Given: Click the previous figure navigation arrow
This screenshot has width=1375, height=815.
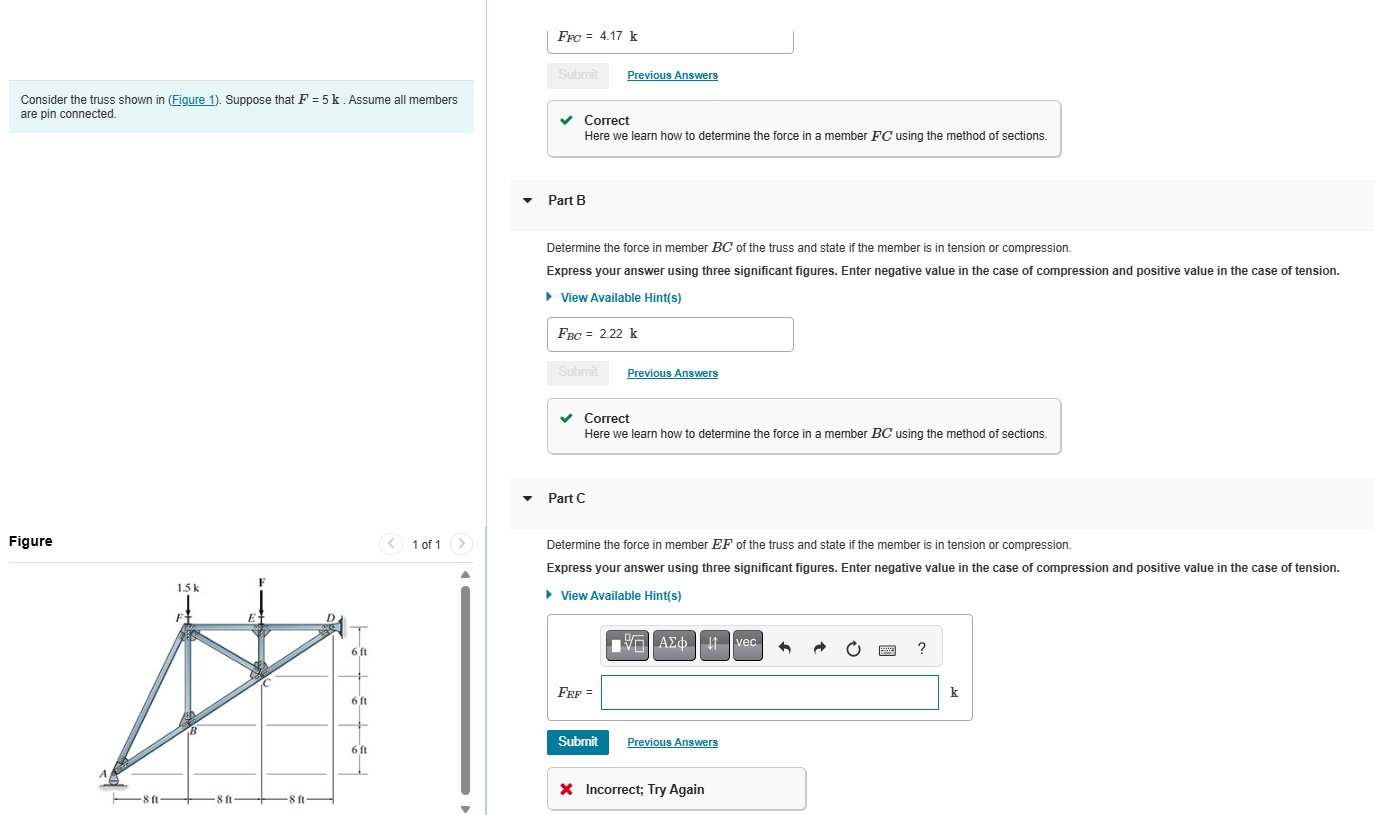Looking at the screenshot, I should pos(391,544).
